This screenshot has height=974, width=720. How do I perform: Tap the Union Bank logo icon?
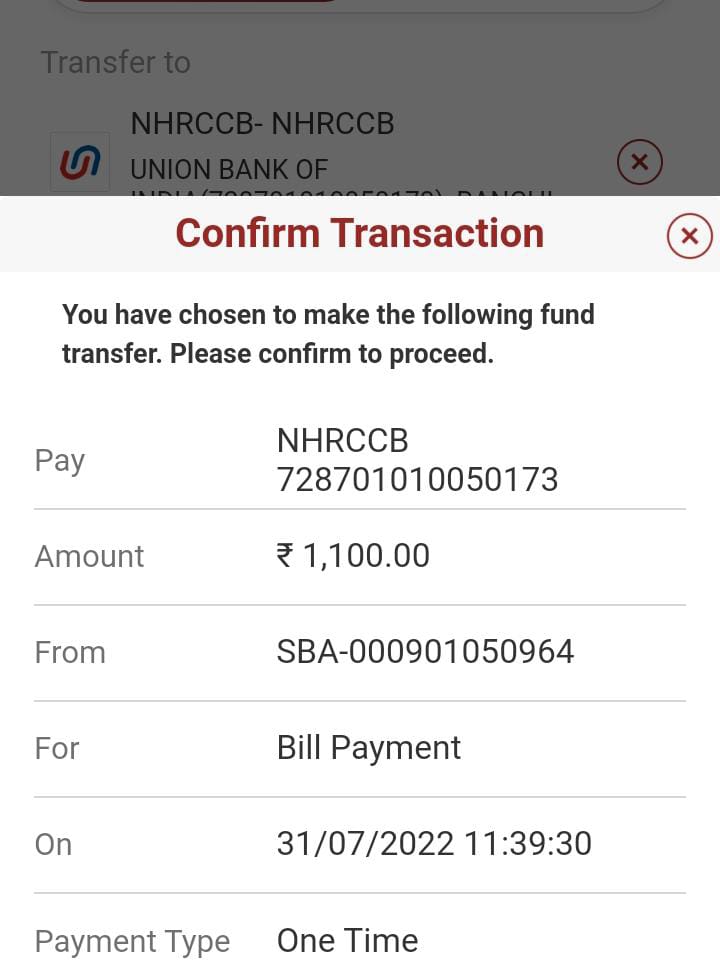pyautogui.click(x=80, y=162)
